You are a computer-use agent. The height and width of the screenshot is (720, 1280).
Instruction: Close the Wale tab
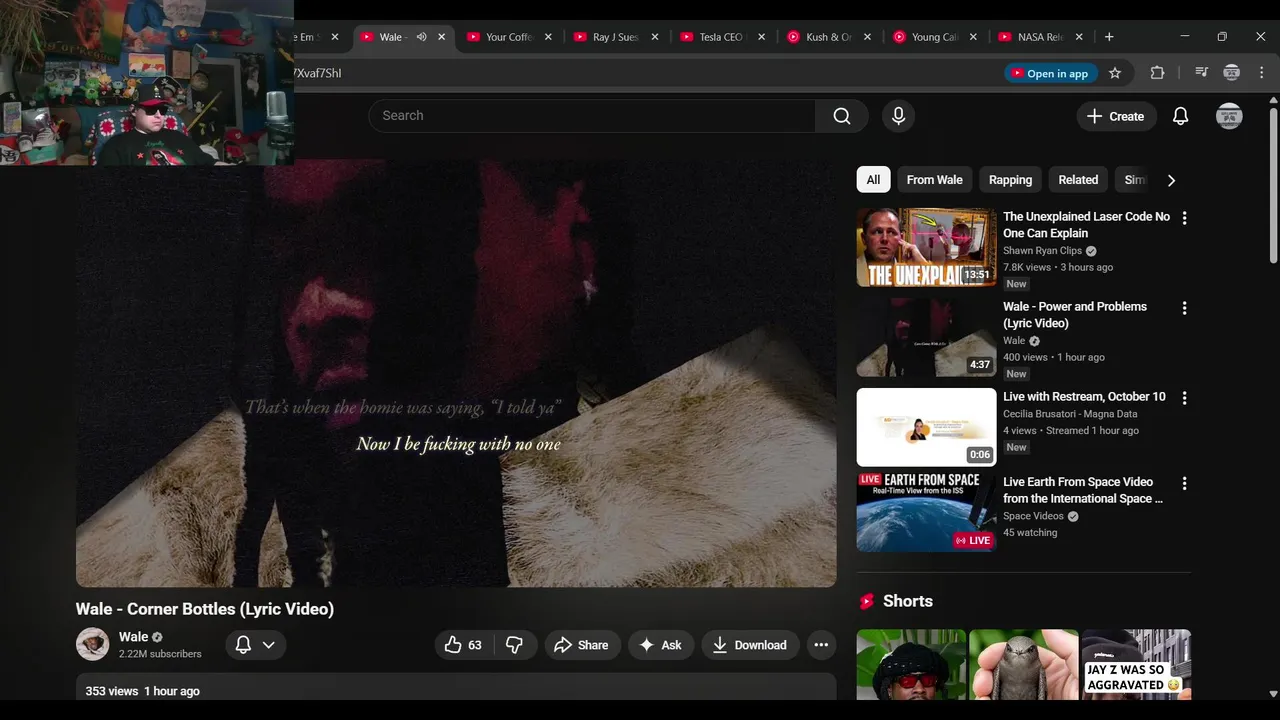(441, 37)
